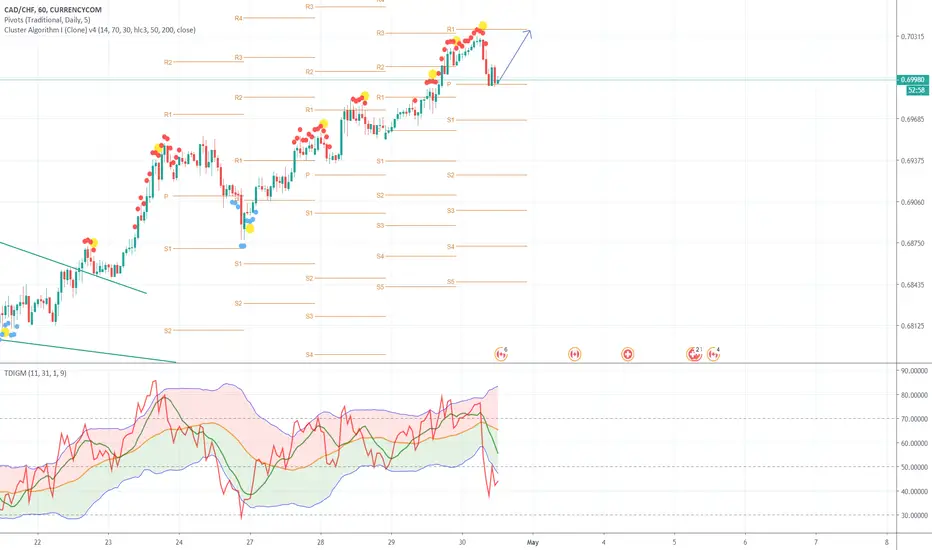Click the CAD/CHF, 60, CURRENCYCOM symbol title
This screenshot has height=550, width=932.
click(53, 10)
